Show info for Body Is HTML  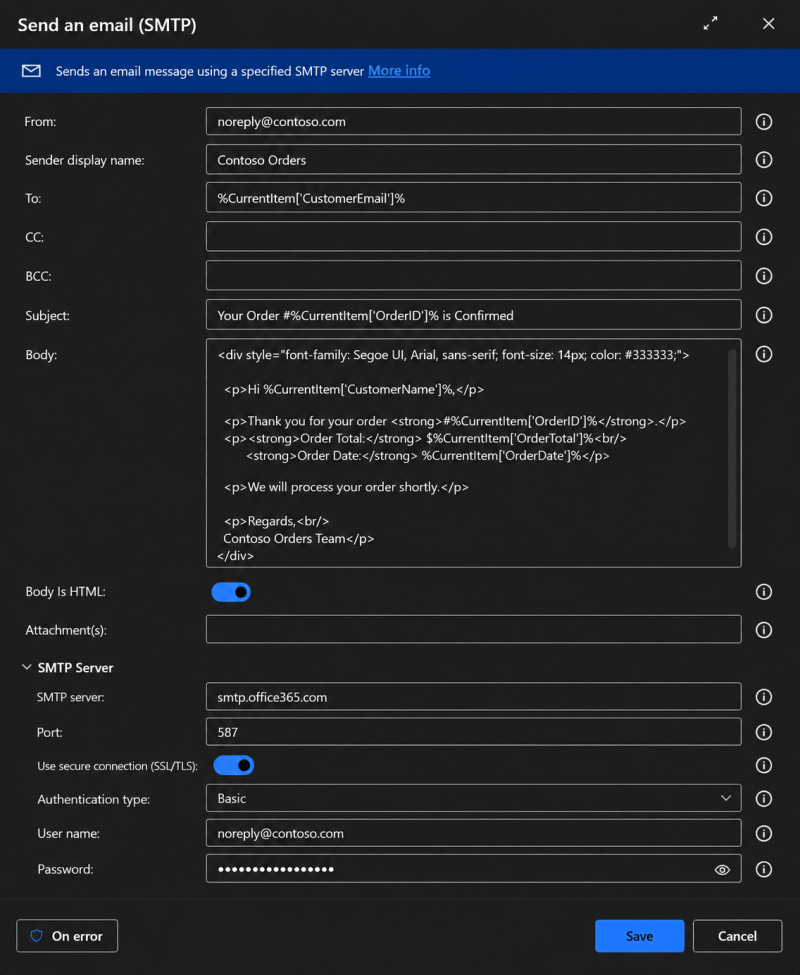(x=763, y=591)
